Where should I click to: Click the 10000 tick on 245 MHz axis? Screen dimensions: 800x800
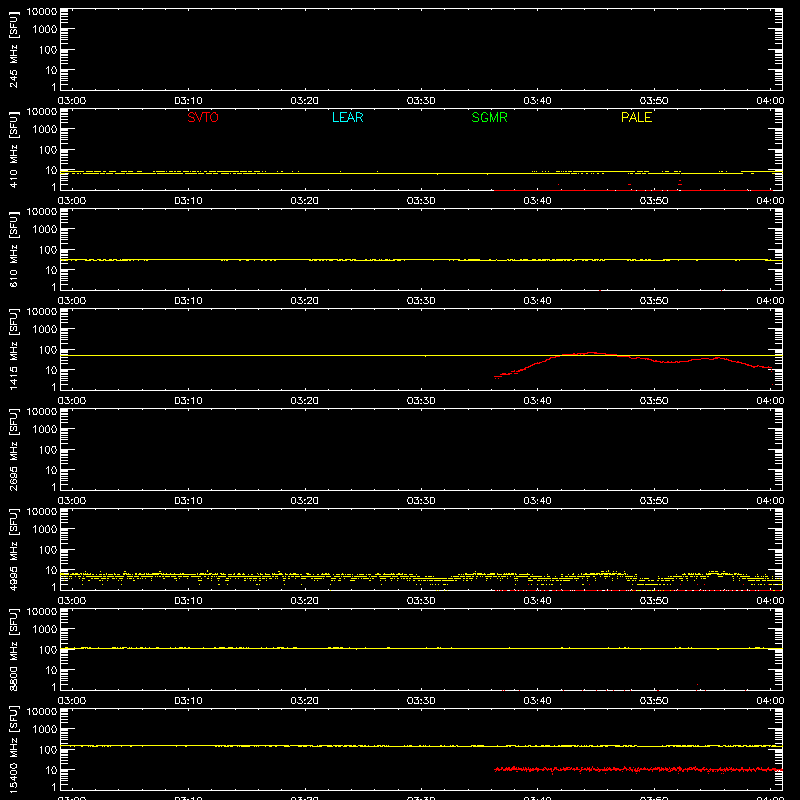[x=42, y=12]
